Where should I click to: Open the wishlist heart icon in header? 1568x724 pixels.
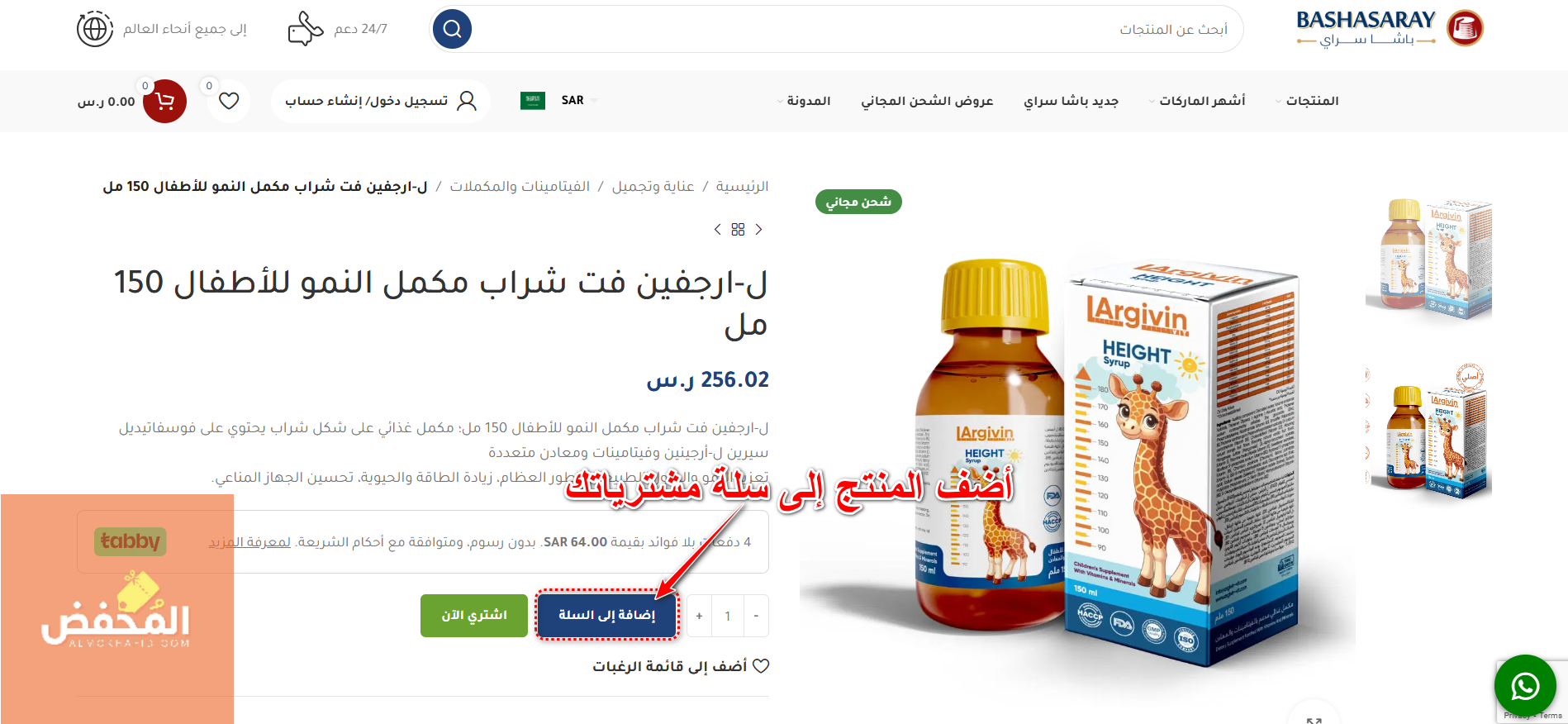(229, 101)
